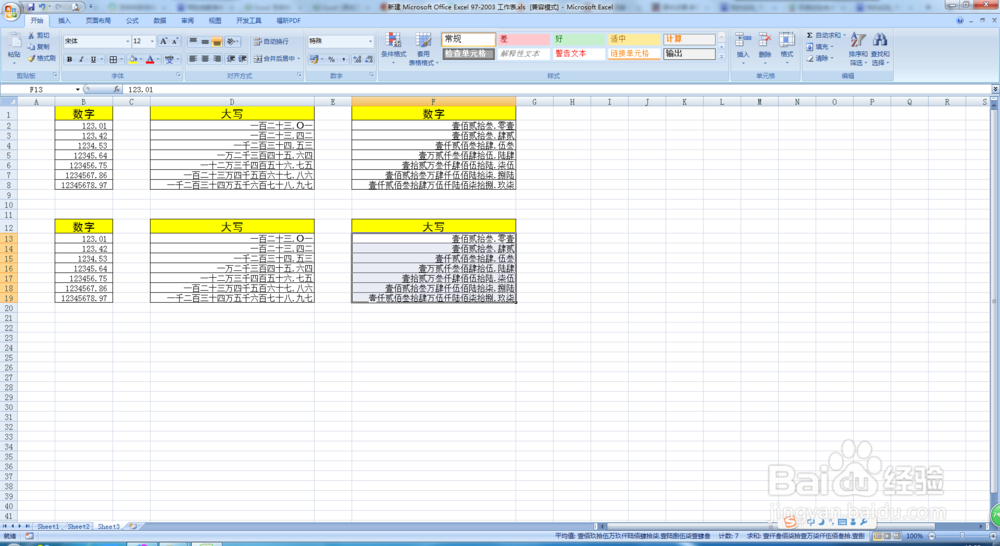Apply comma style
The image size is (1000, 546).
343,59
